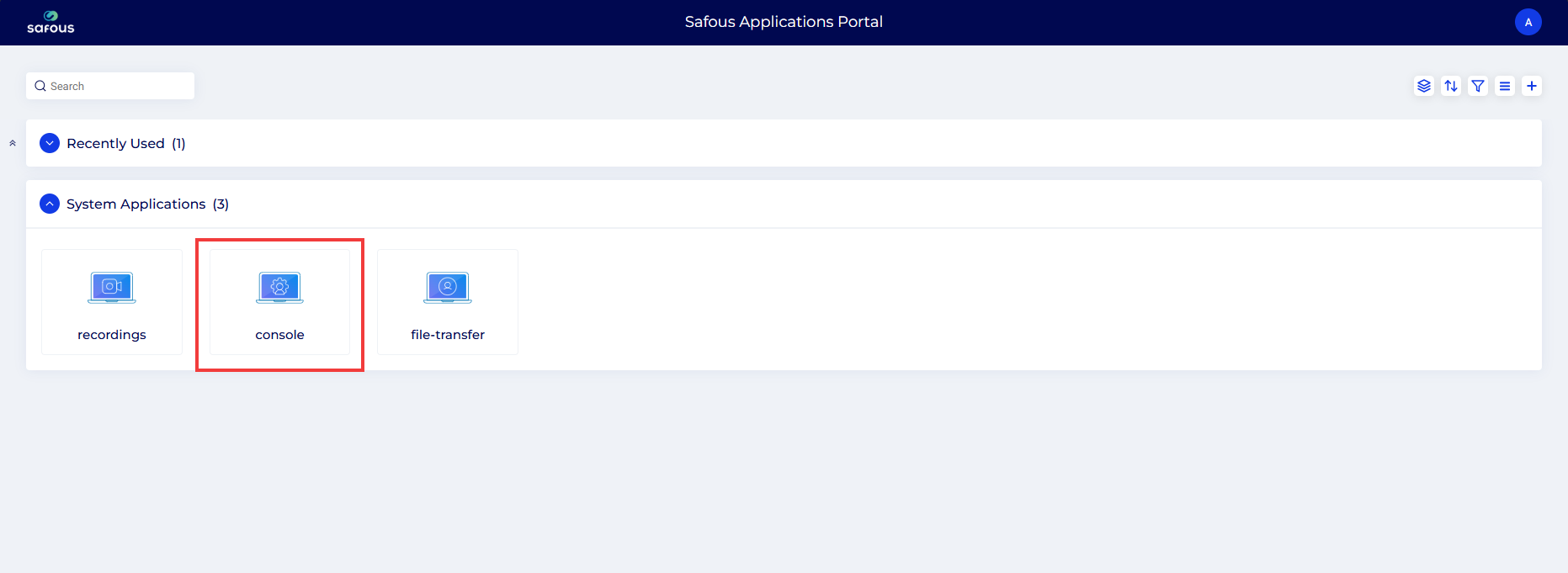Click the plus icon to add application
Image resolution: width=1568 pixels, height=573 pixels.
tap(1531, 86)
